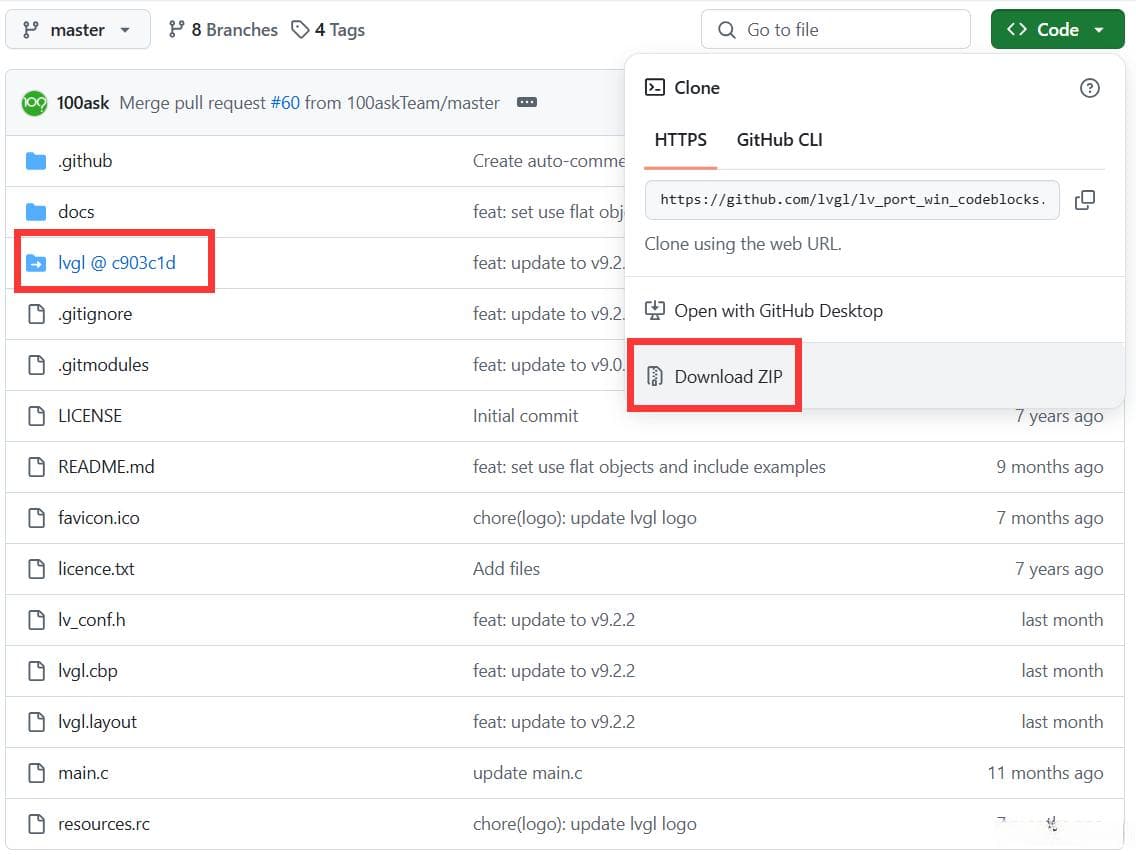Click the Go to file search field
The width and height of the screenshot is (1136, 855).
[835, 30]
